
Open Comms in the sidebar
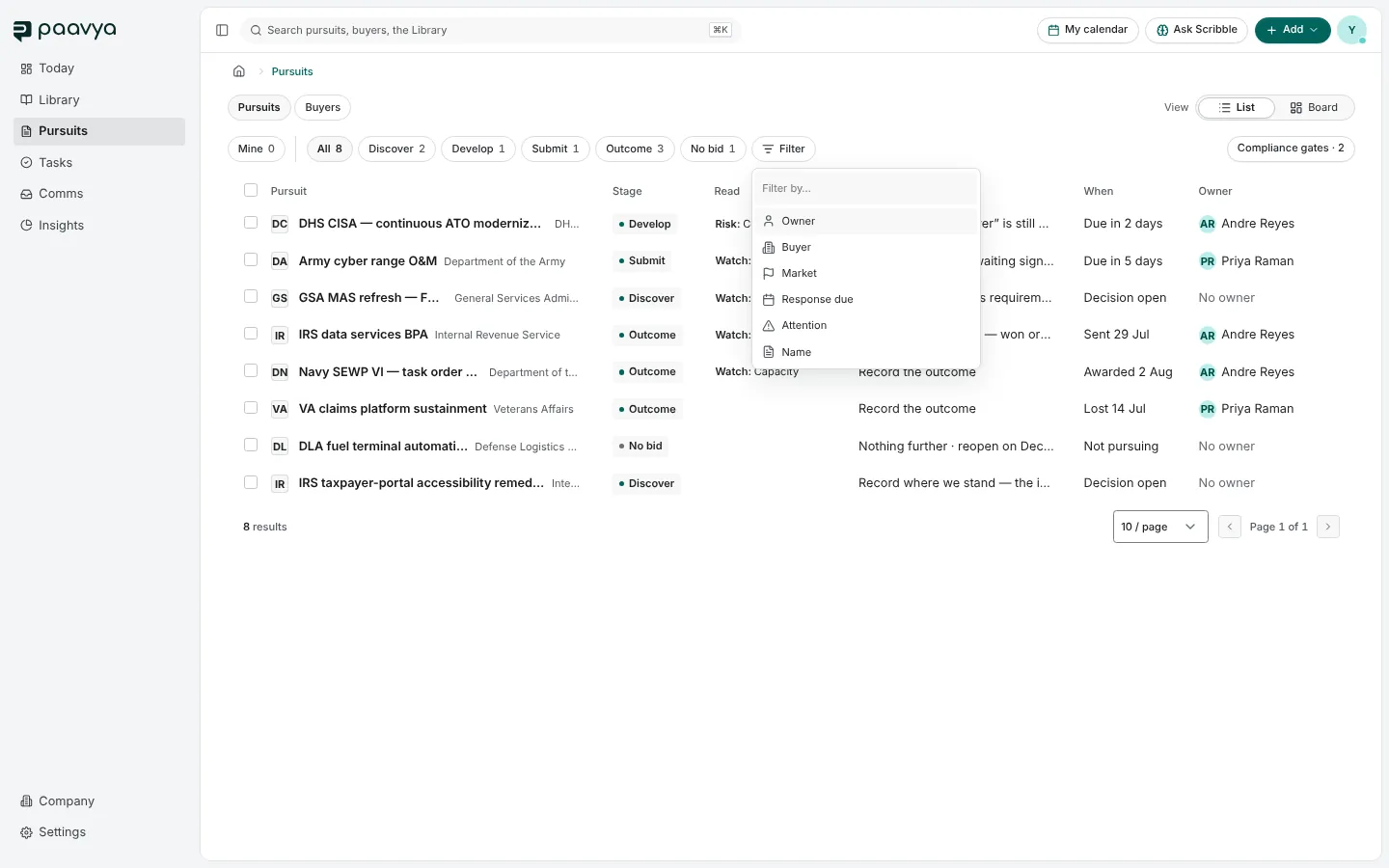coord(99,194)
